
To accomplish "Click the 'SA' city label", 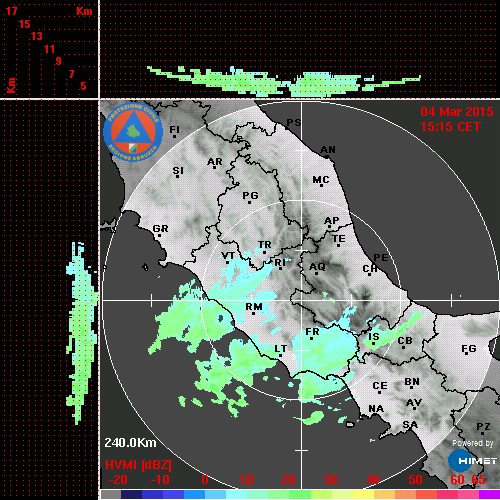I will pyautogui.click(x=410, y=425).
